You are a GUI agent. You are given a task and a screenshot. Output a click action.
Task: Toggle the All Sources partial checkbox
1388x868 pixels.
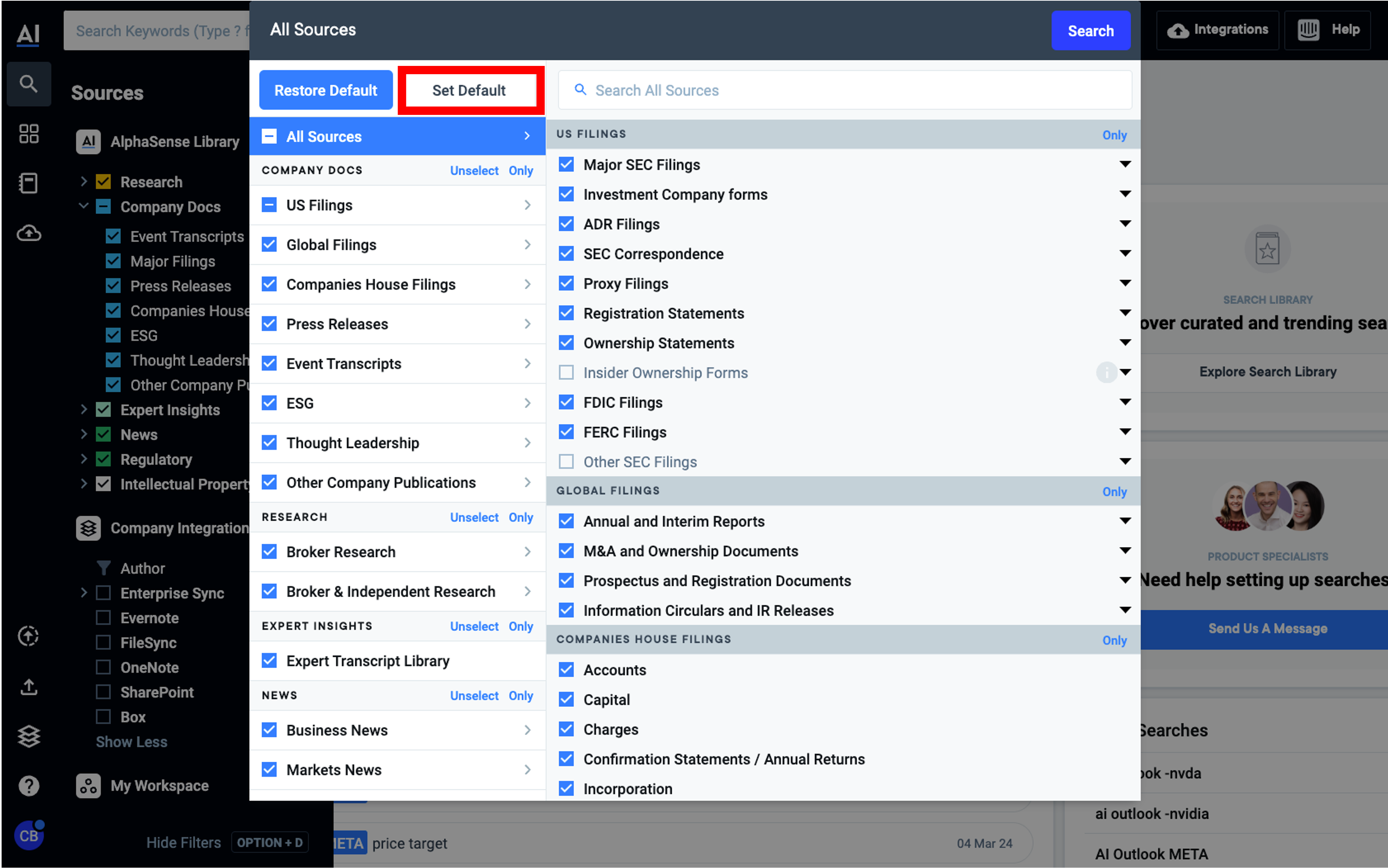[x=269, y=137]
